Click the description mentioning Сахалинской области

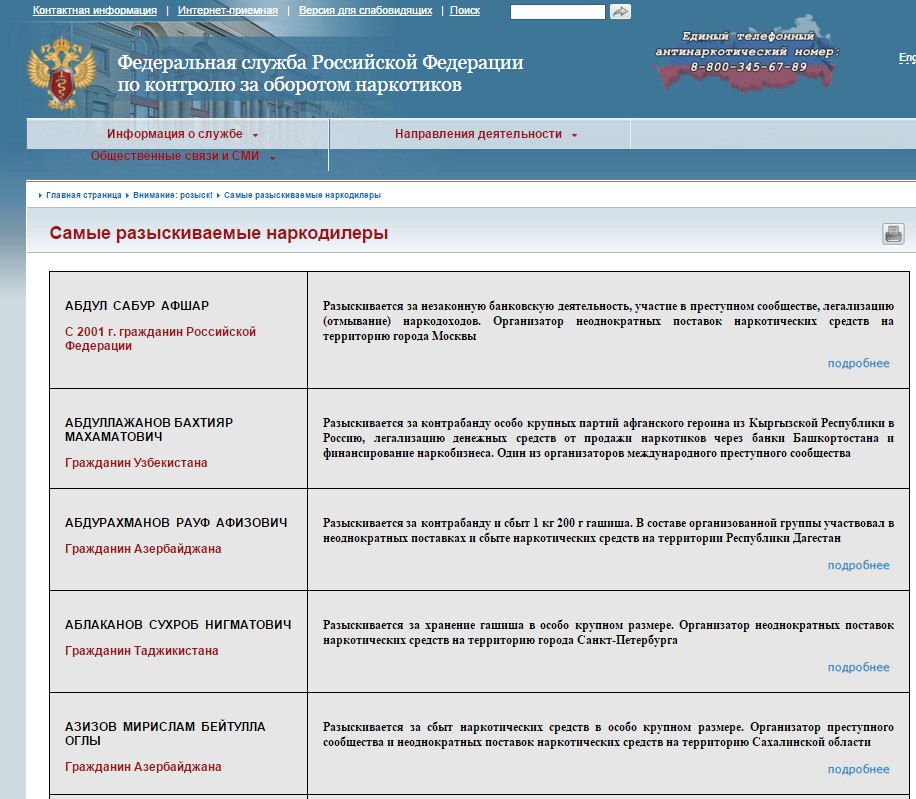coord(608,735)
